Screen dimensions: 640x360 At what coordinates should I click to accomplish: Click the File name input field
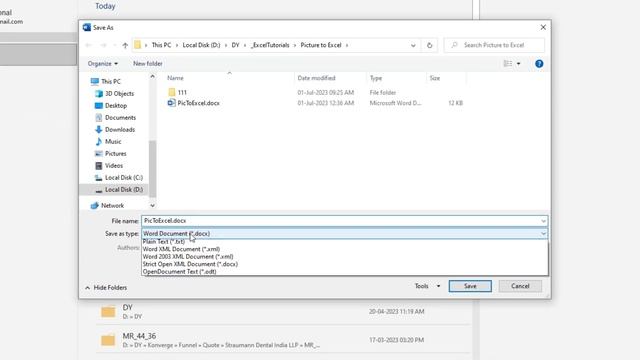pos(340,221)
